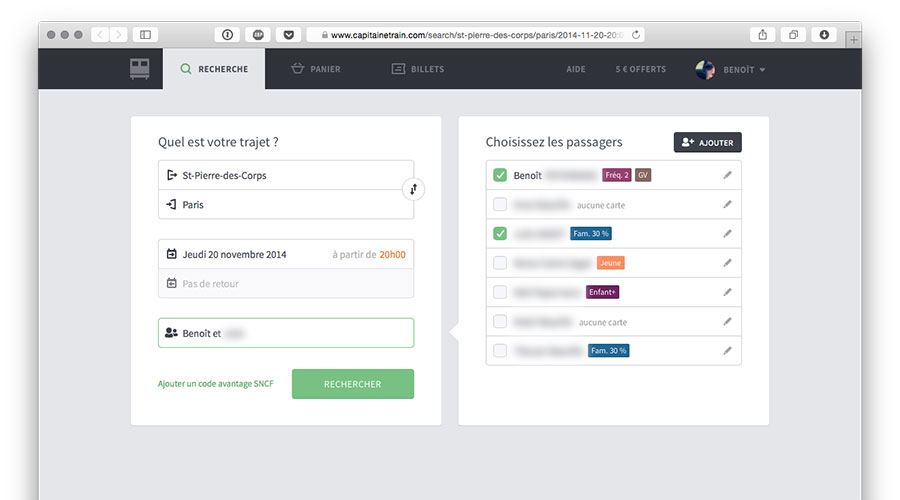Uncheck the checked Fam. 30 % passenger
The width and height of the screenshot is (900, 500).
coord(500,234)
